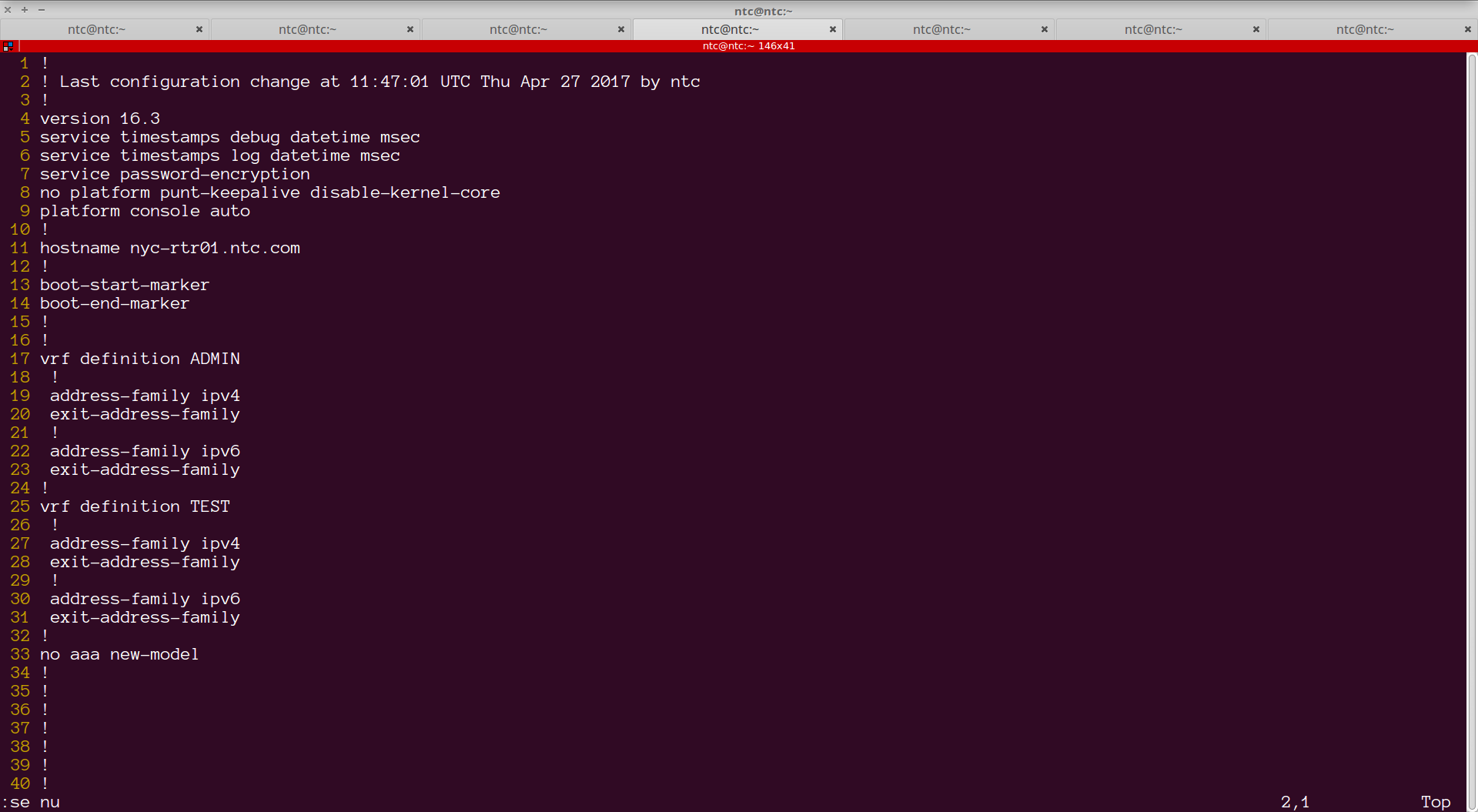Screen dimensions: 1478x812
Task: Close the first ntc@ntc tab
Action: click(x=199, y=29)
